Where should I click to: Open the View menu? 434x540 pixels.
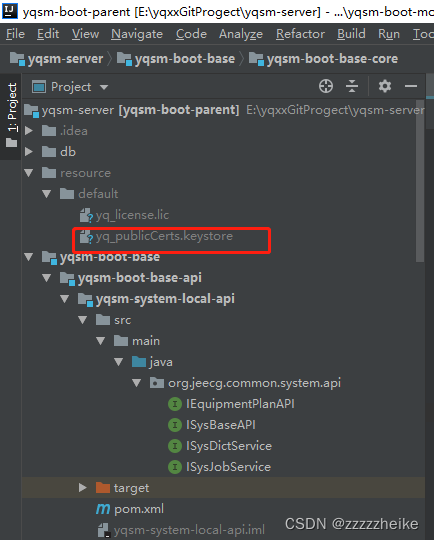[85, 34]
